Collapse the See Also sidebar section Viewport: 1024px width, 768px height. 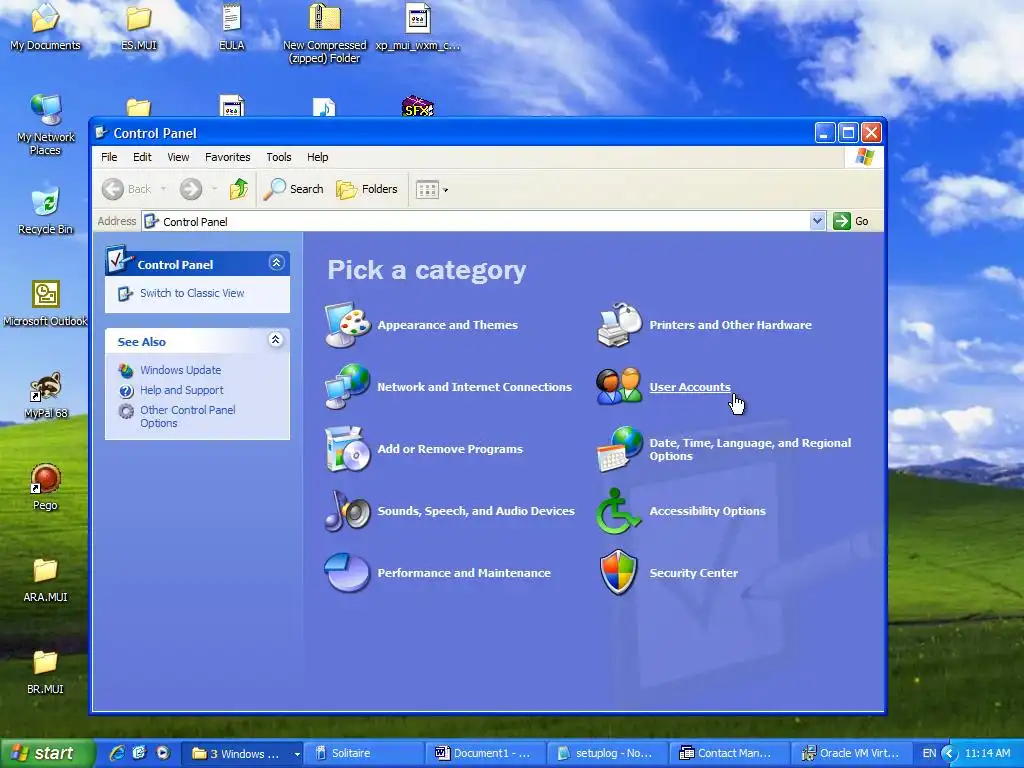pos(276,340)
